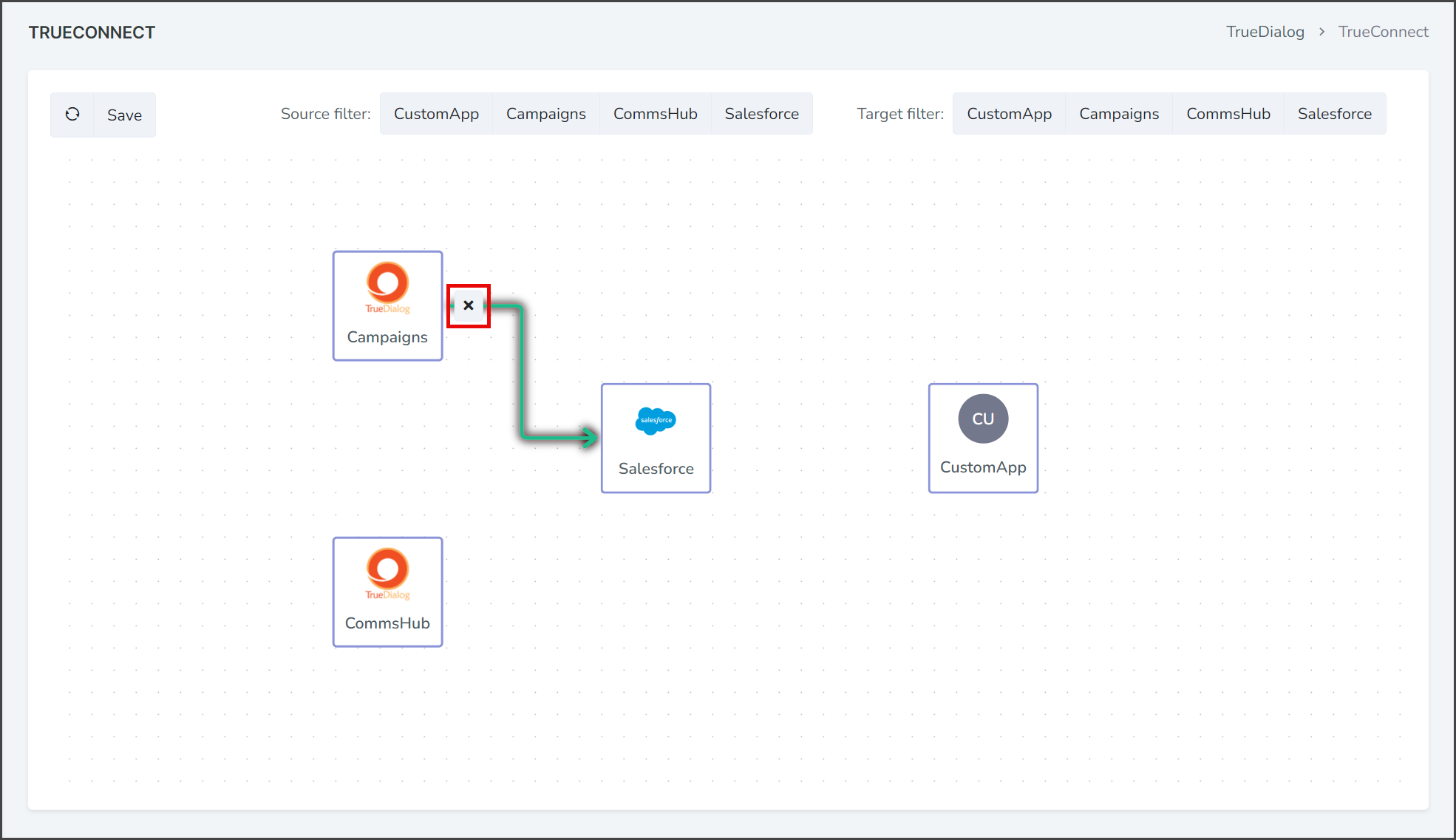
Task: Select the Salesforce cloud logo node
Action: (656, 421)
